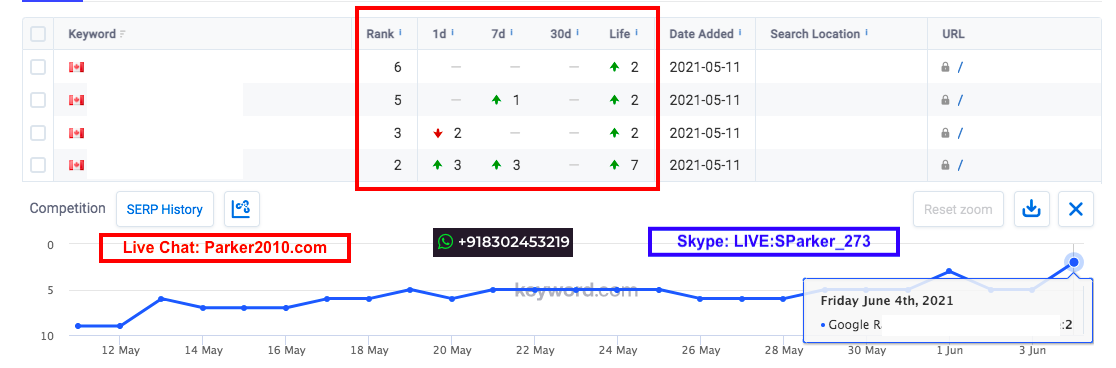Open the SERP History view
Viewport: 1116px width, 368px height.
[164, 209]
